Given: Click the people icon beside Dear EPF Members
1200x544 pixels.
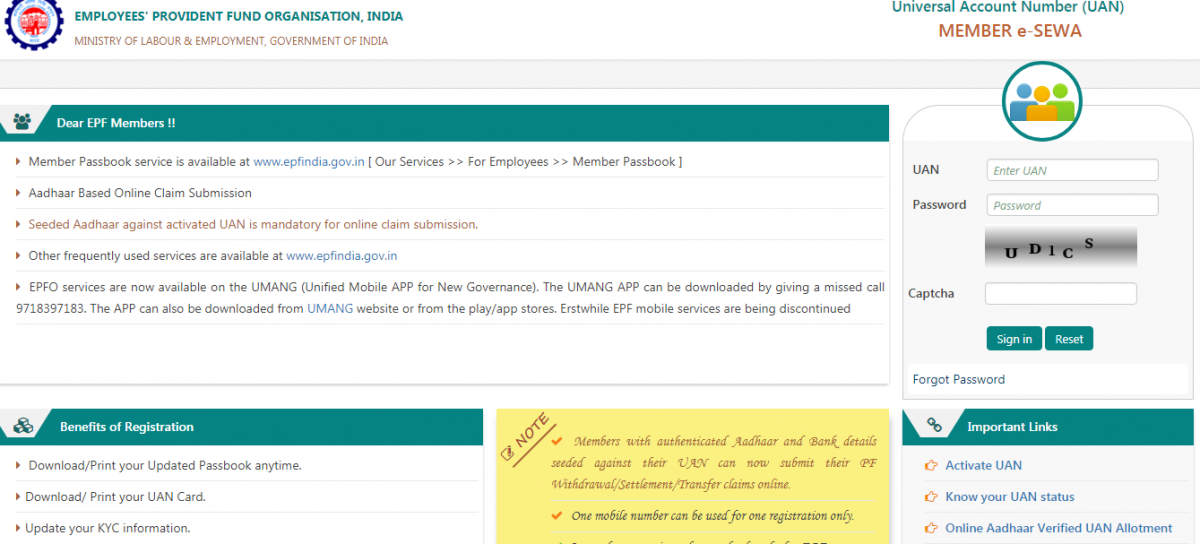Looking at the screenshot, I should tap(22, 122).
